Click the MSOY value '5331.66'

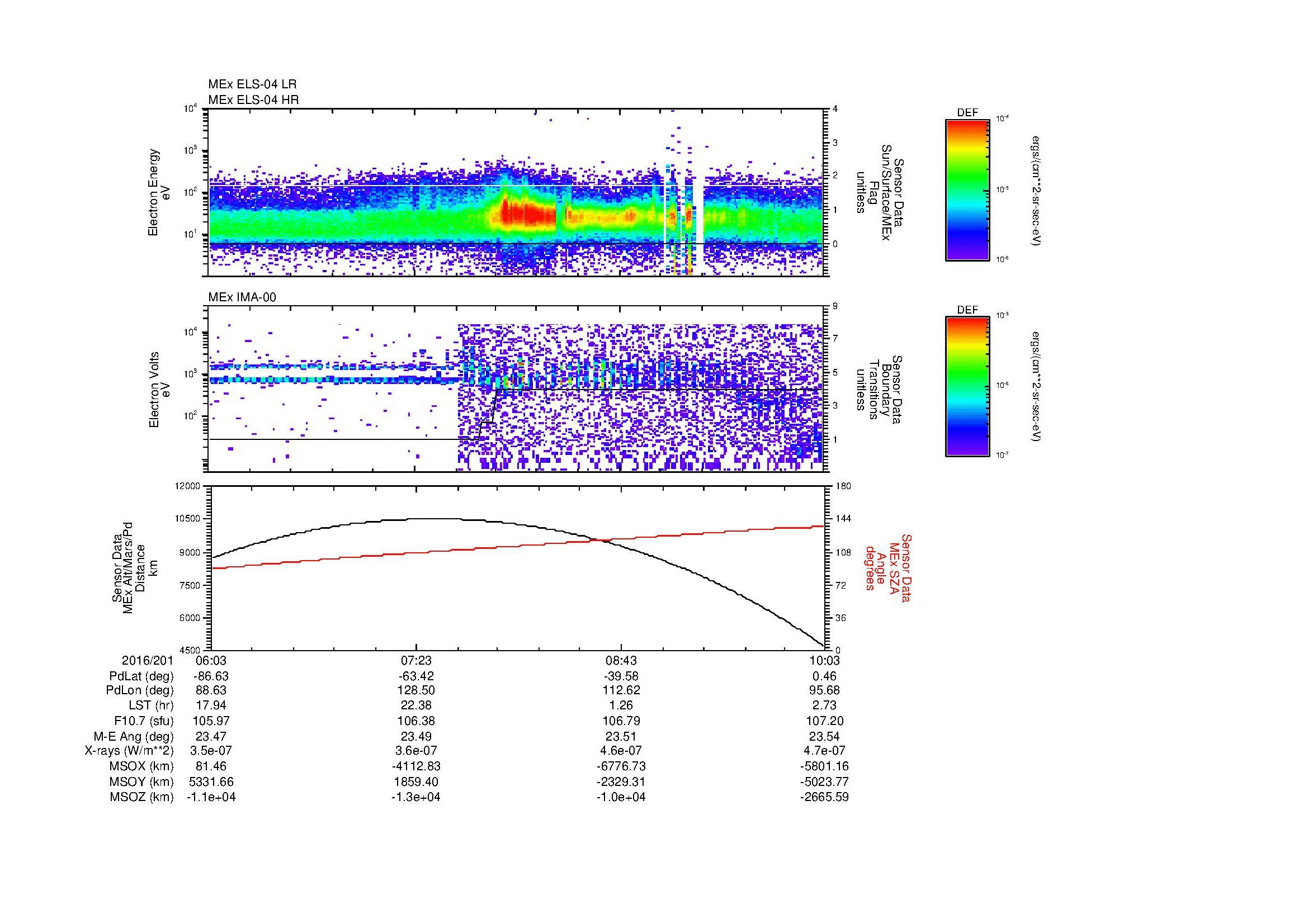[211, 781]
